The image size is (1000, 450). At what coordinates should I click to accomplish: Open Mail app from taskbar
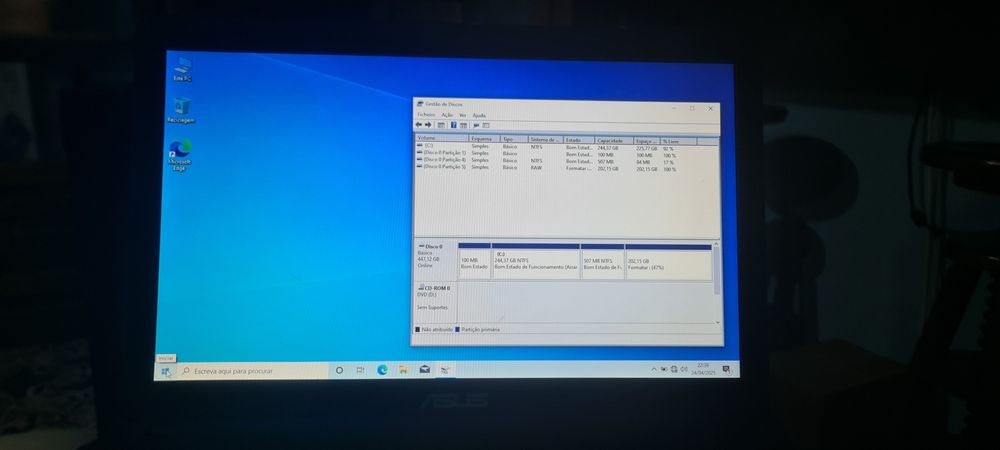coord(425,370)
